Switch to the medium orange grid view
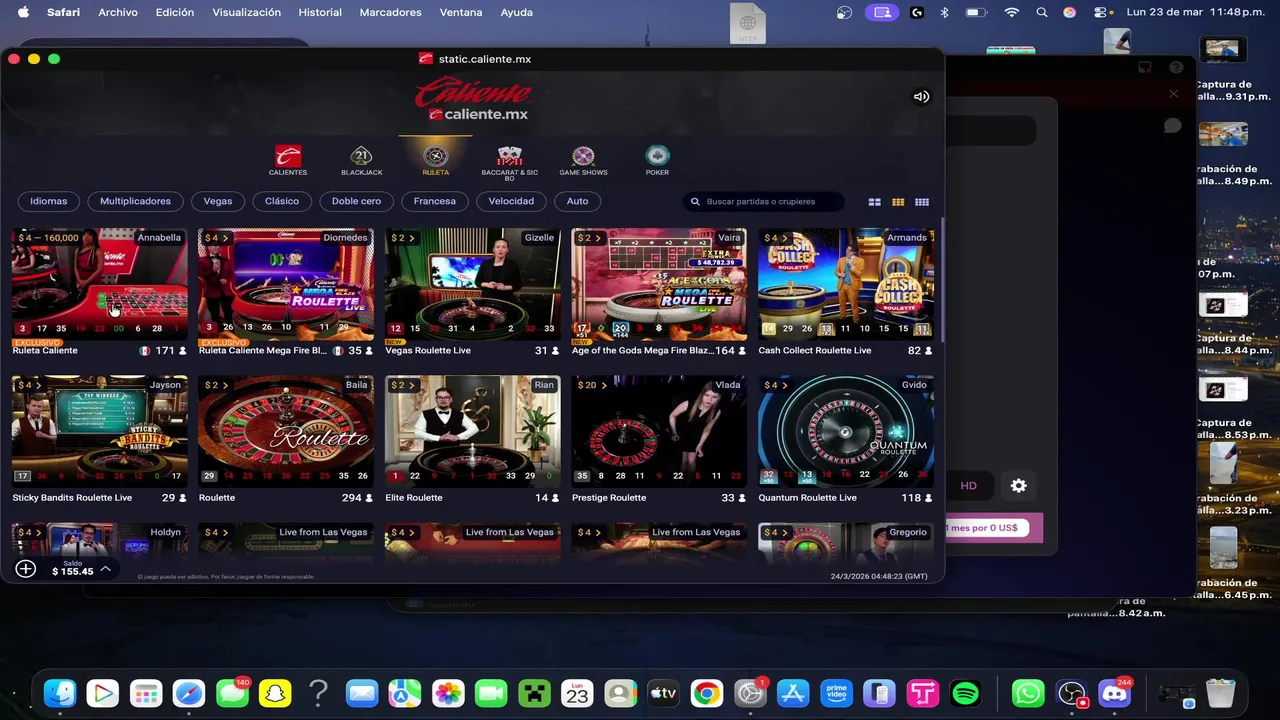This screenshot has height=720, width=1280. [x=898, y=202]
